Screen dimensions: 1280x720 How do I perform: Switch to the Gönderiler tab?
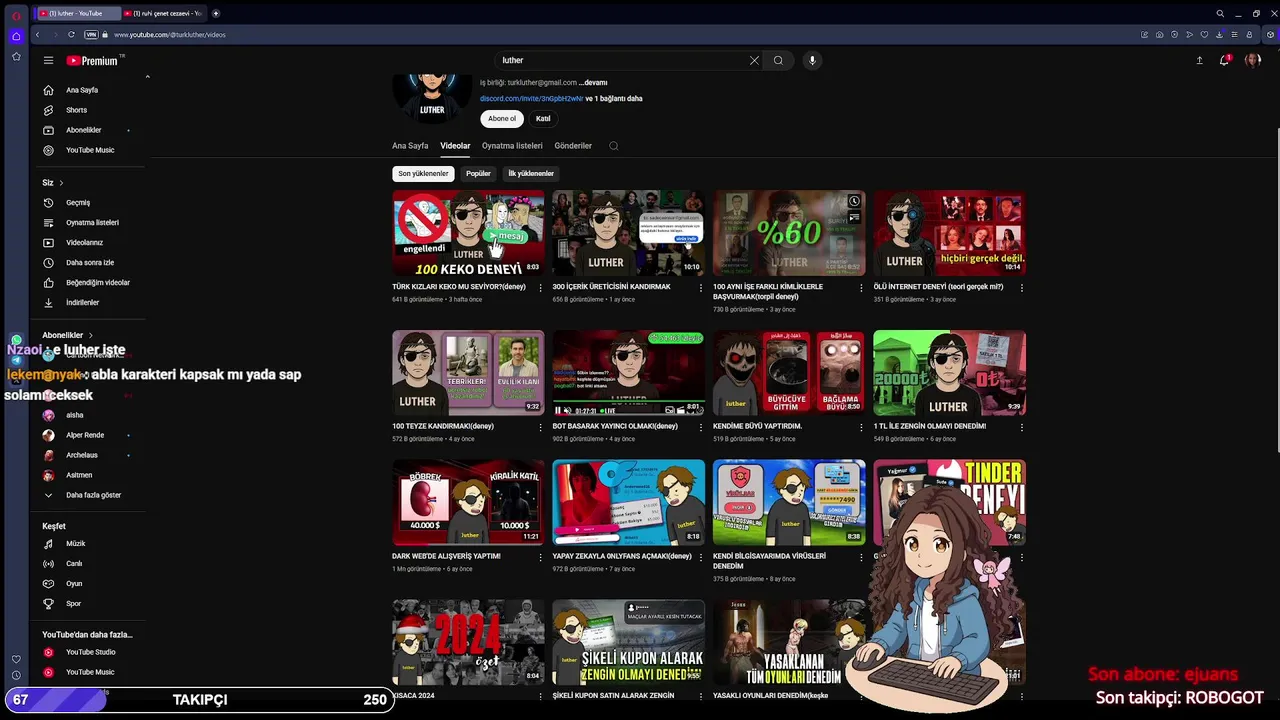coord(573,146)
